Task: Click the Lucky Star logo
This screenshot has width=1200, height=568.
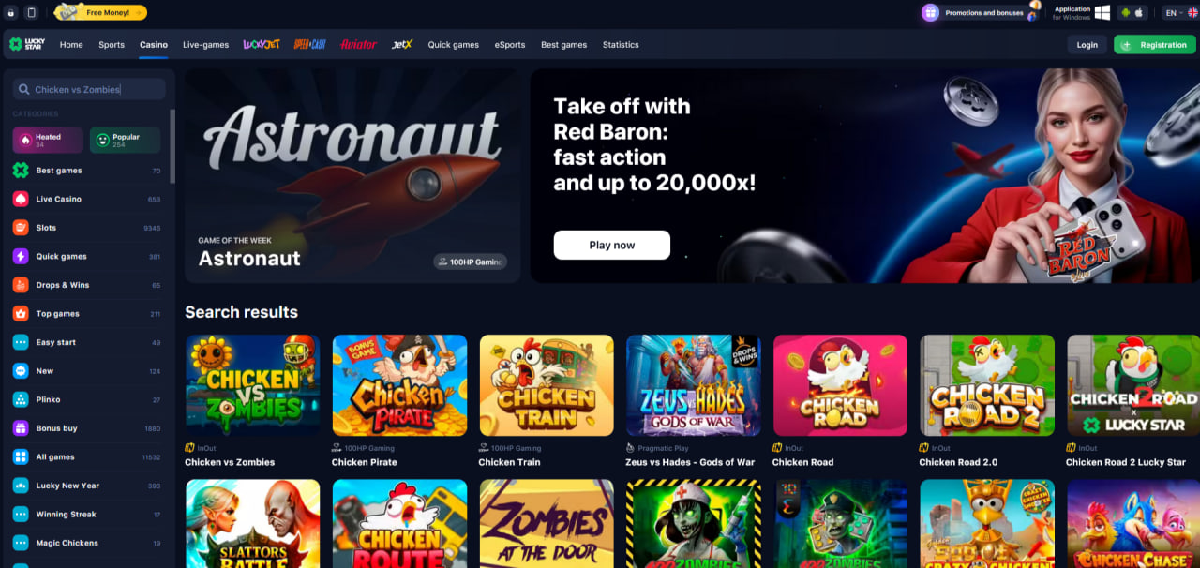Action: coord(28,45)
